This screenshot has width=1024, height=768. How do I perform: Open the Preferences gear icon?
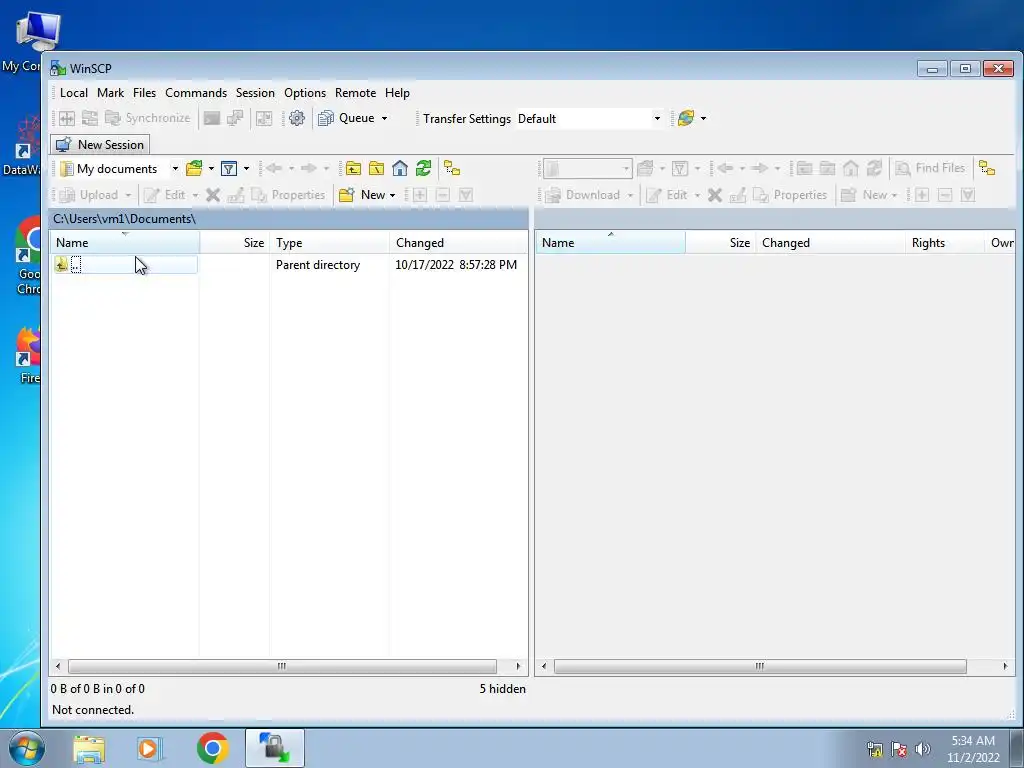pyautogui.click(x=296, y=118)
